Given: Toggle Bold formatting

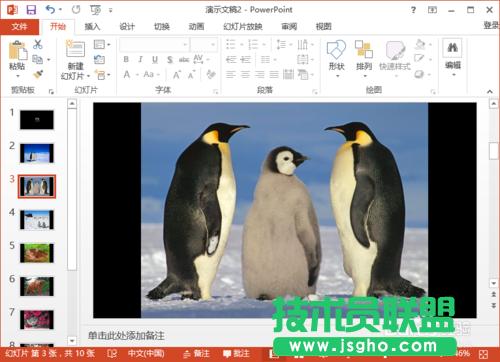Looking at the screenshot, I should (x=126, y=59).
